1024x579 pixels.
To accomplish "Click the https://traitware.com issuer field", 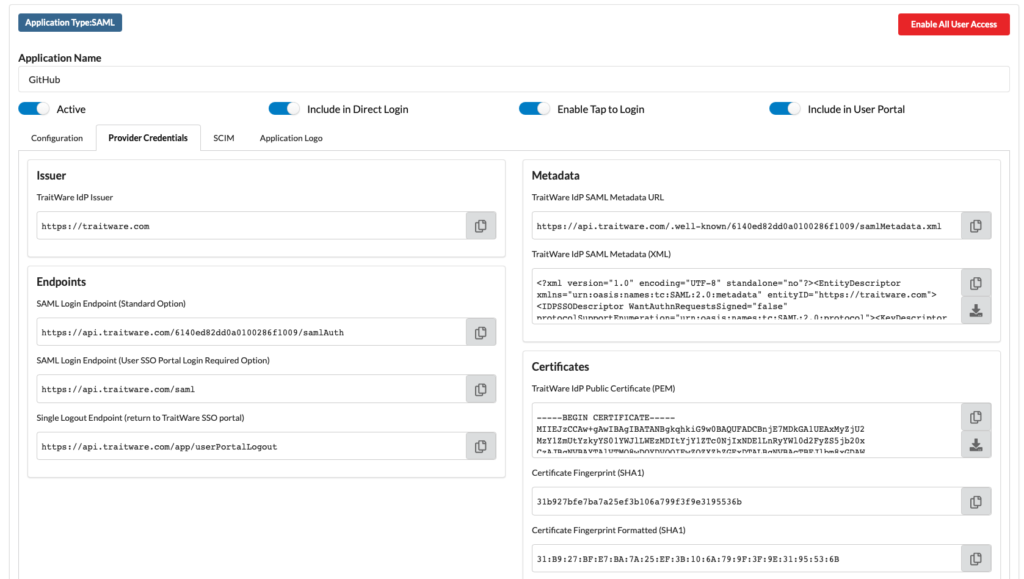I will click(251, 226).
